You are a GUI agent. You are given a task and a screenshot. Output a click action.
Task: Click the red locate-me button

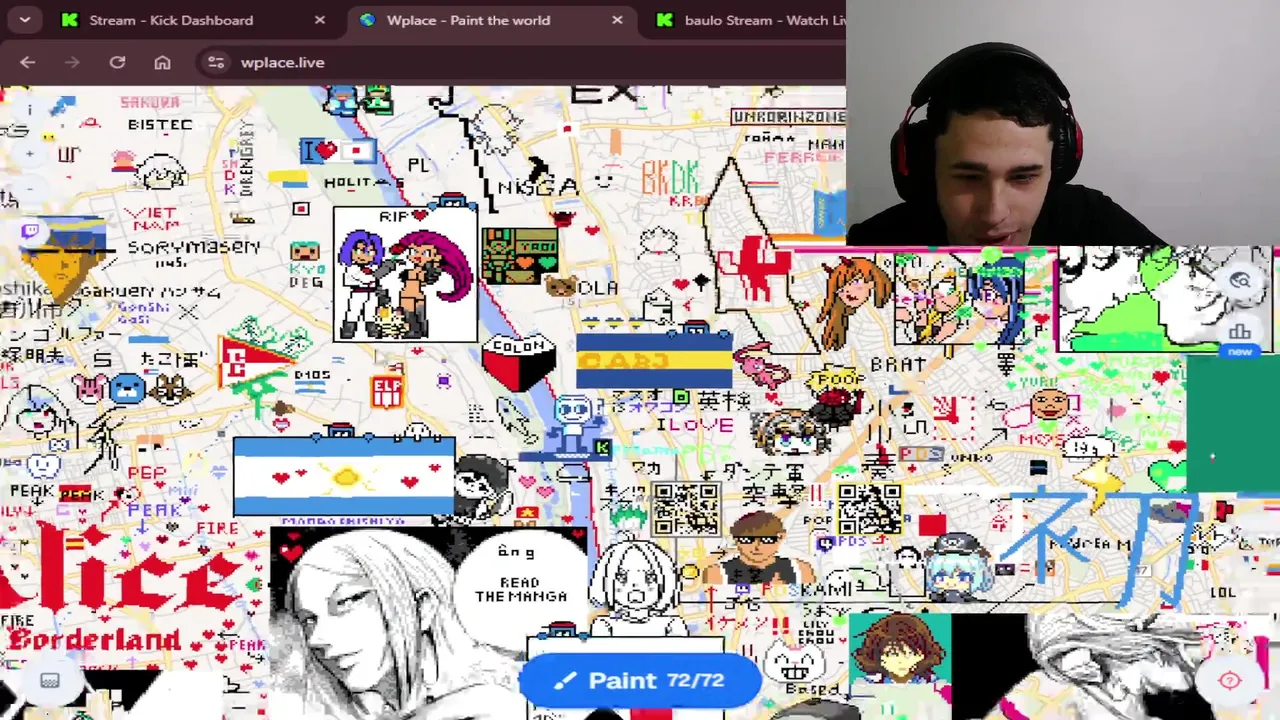pyautogui.click(x=1230, y=681)
